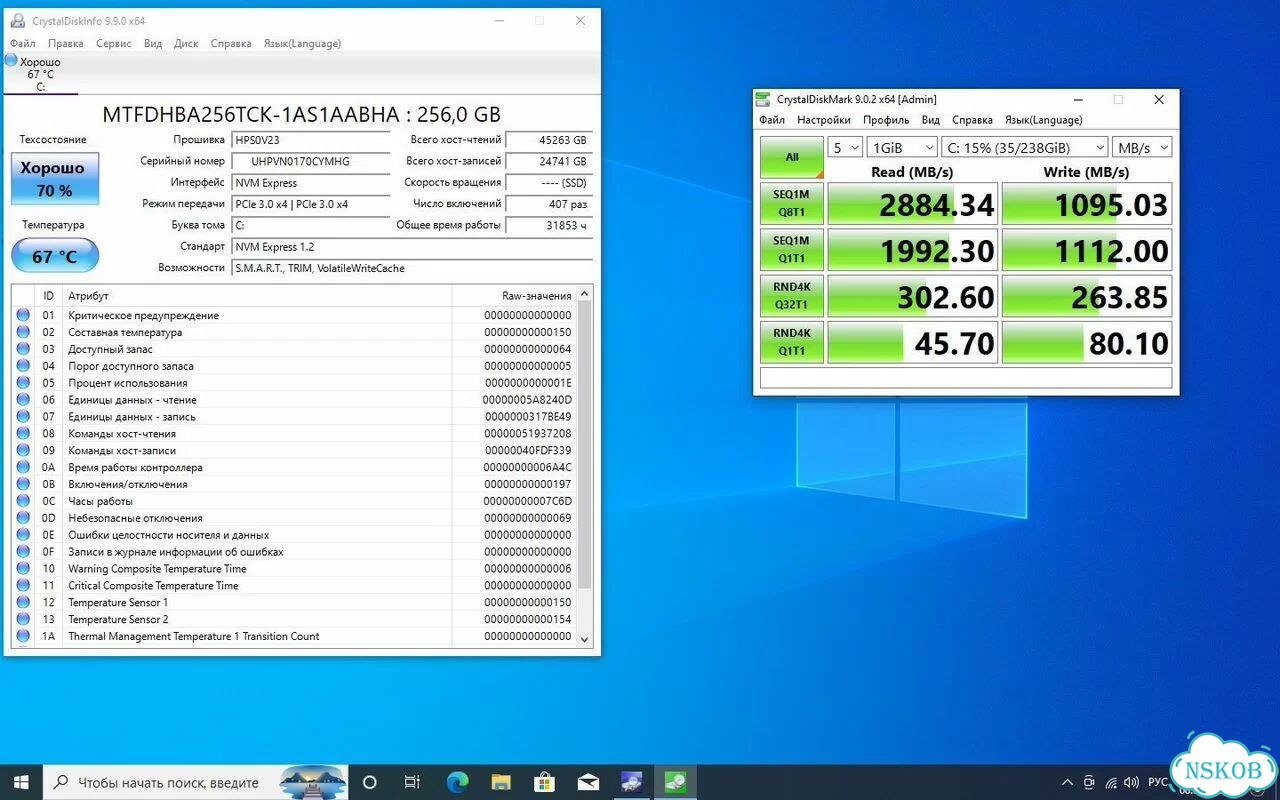The width and height of the screenshot is (1280, 800).
Task: Run the RND4K Q1T1 test
Action: (x=792, y=342)
